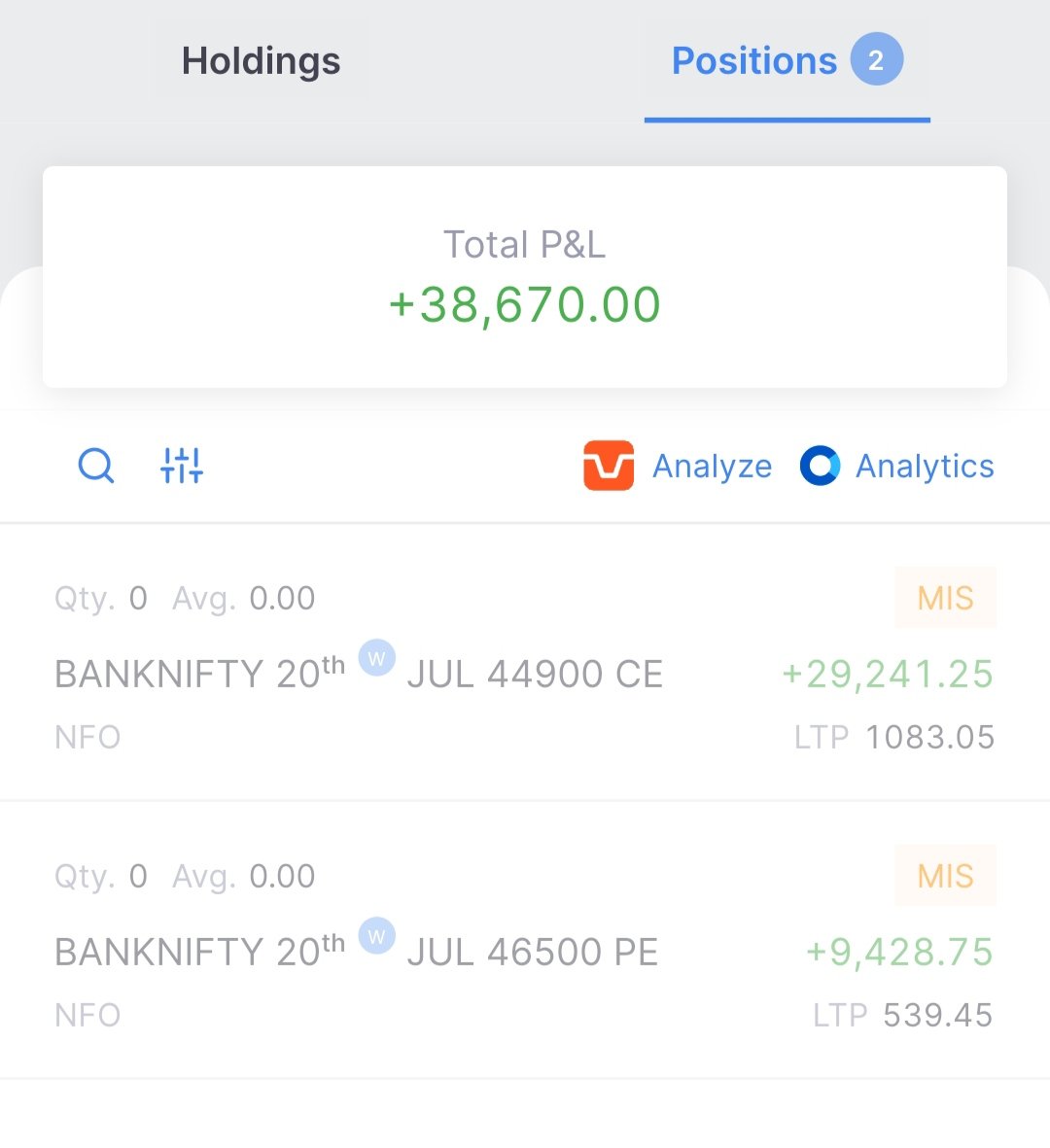Tap the blue Analytics ring icon
Viewport: 1050px width, 1148px height.
pyautogui.click(x=820, y=466)
